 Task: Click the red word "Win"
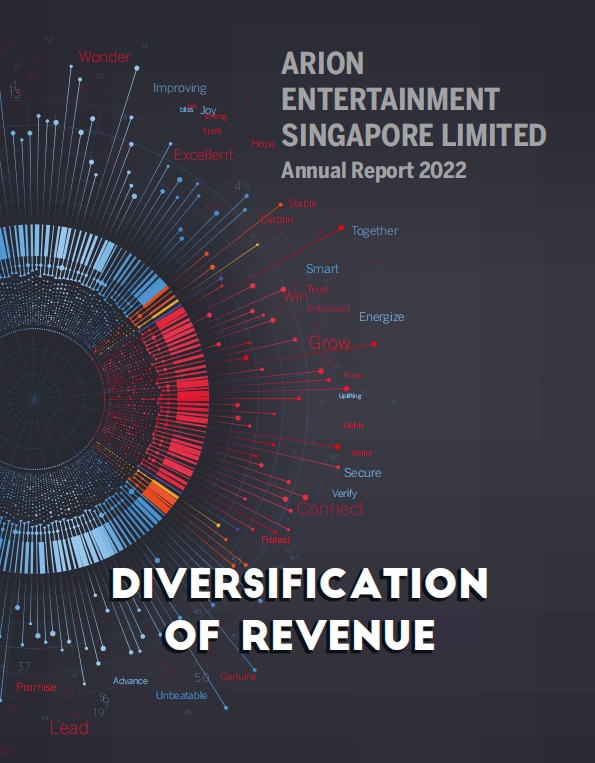coord(295,296)
